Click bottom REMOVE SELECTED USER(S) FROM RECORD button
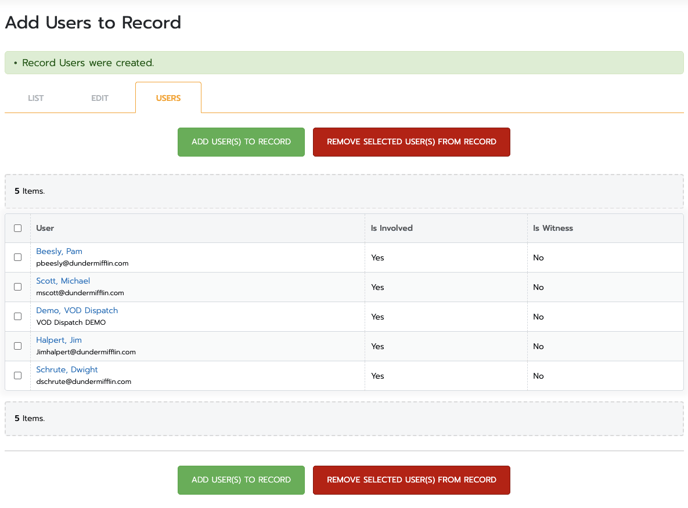The image size is (688, 508). click(412, 480)
